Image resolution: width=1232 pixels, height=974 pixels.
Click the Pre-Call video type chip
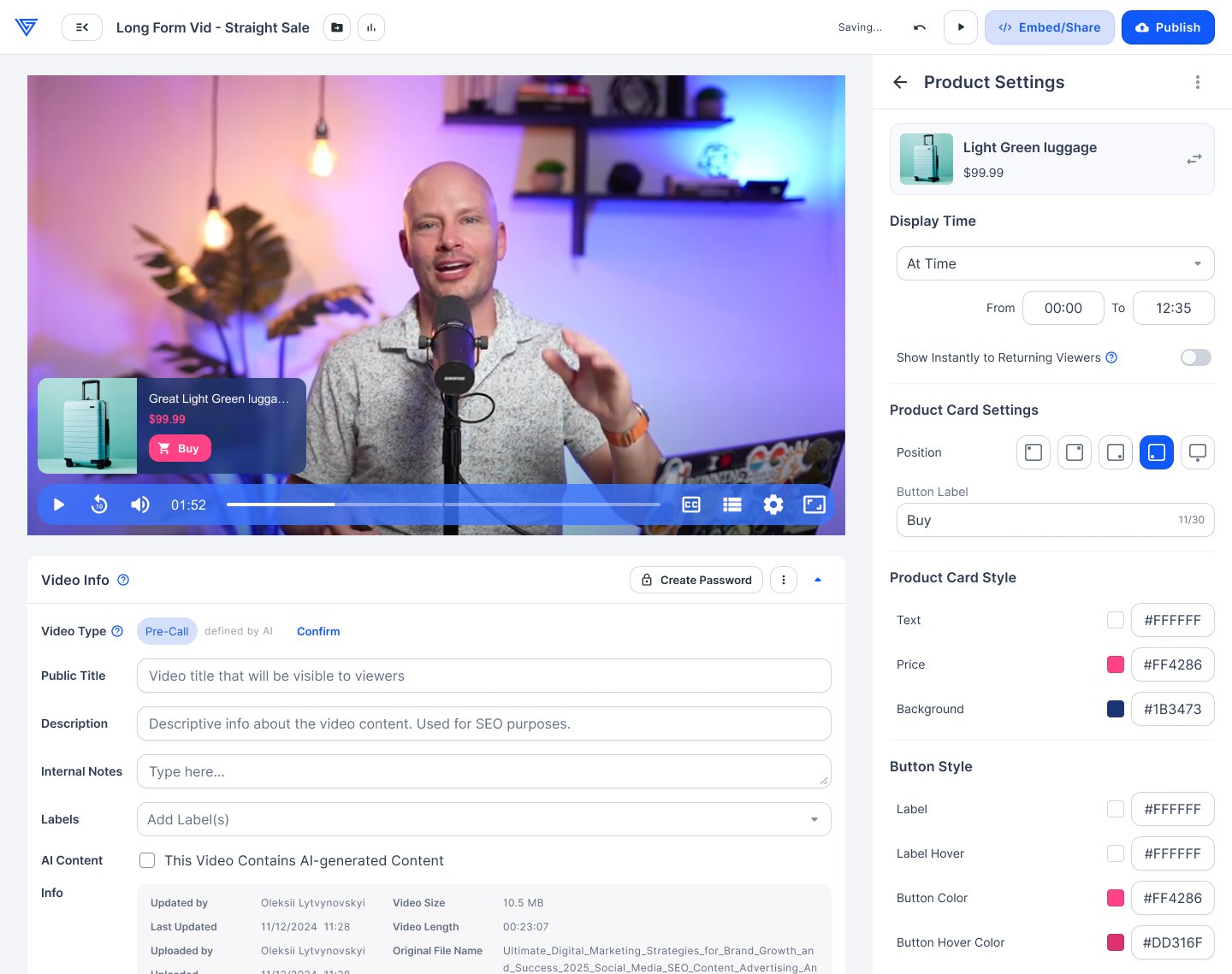167,631
